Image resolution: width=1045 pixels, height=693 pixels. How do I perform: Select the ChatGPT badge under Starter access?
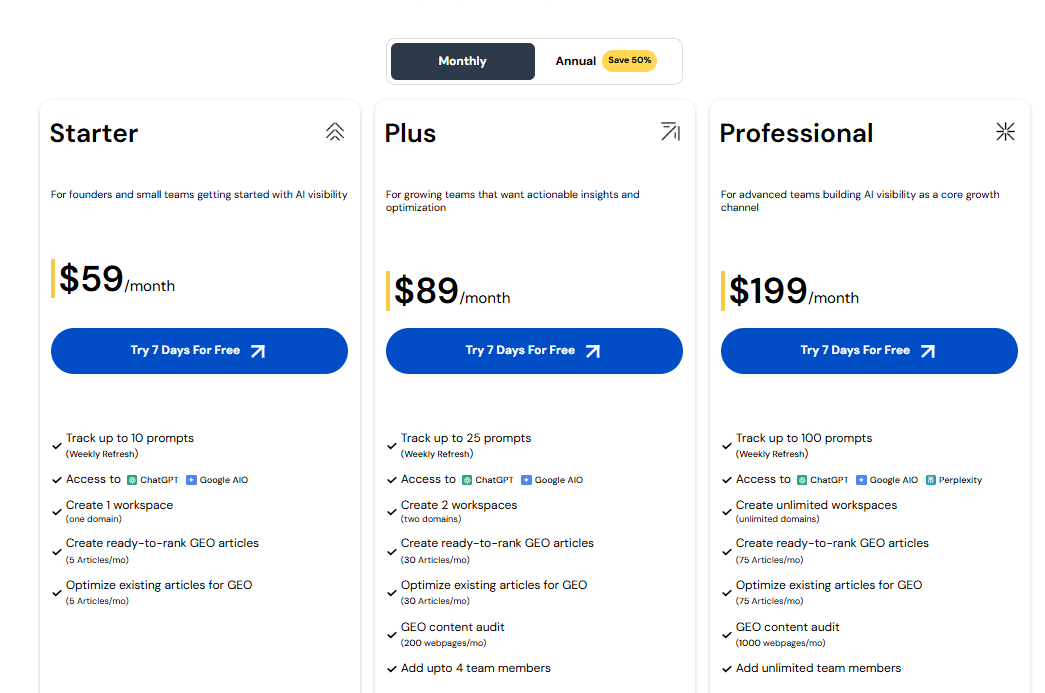click(x=152, y=479)
